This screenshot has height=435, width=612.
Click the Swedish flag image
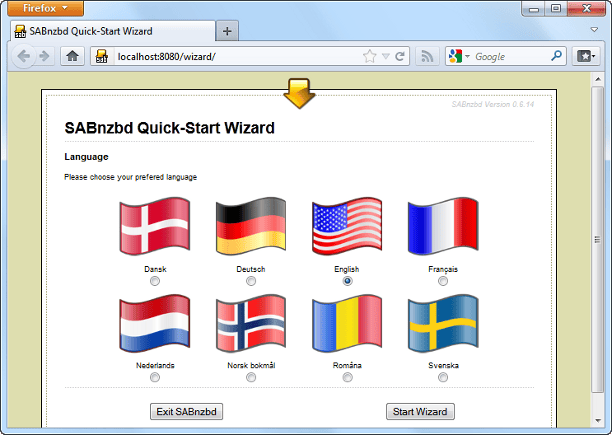443,323
